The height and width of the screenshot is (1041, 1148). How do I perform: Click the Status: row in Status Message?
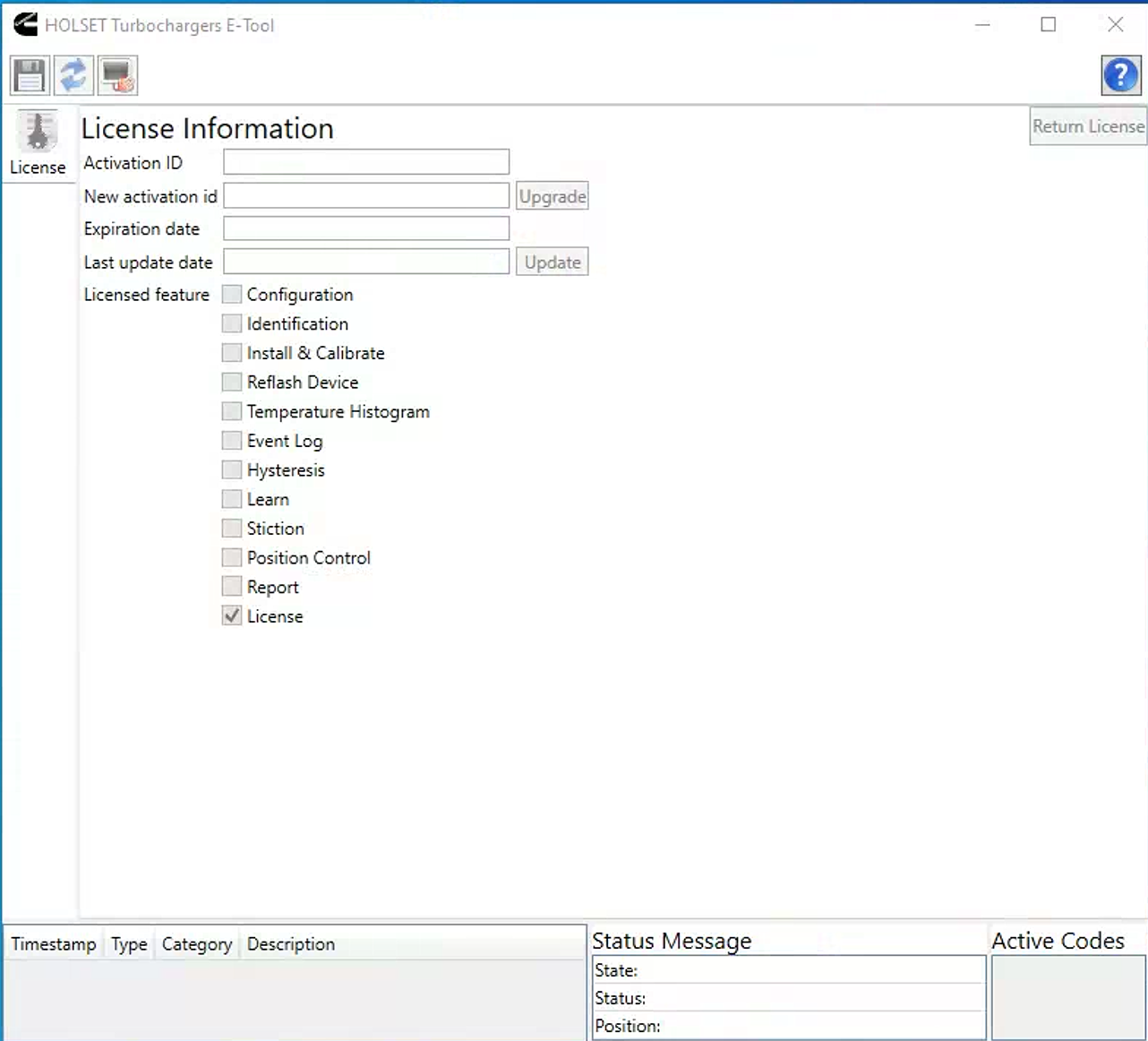(x=789, y=998)
